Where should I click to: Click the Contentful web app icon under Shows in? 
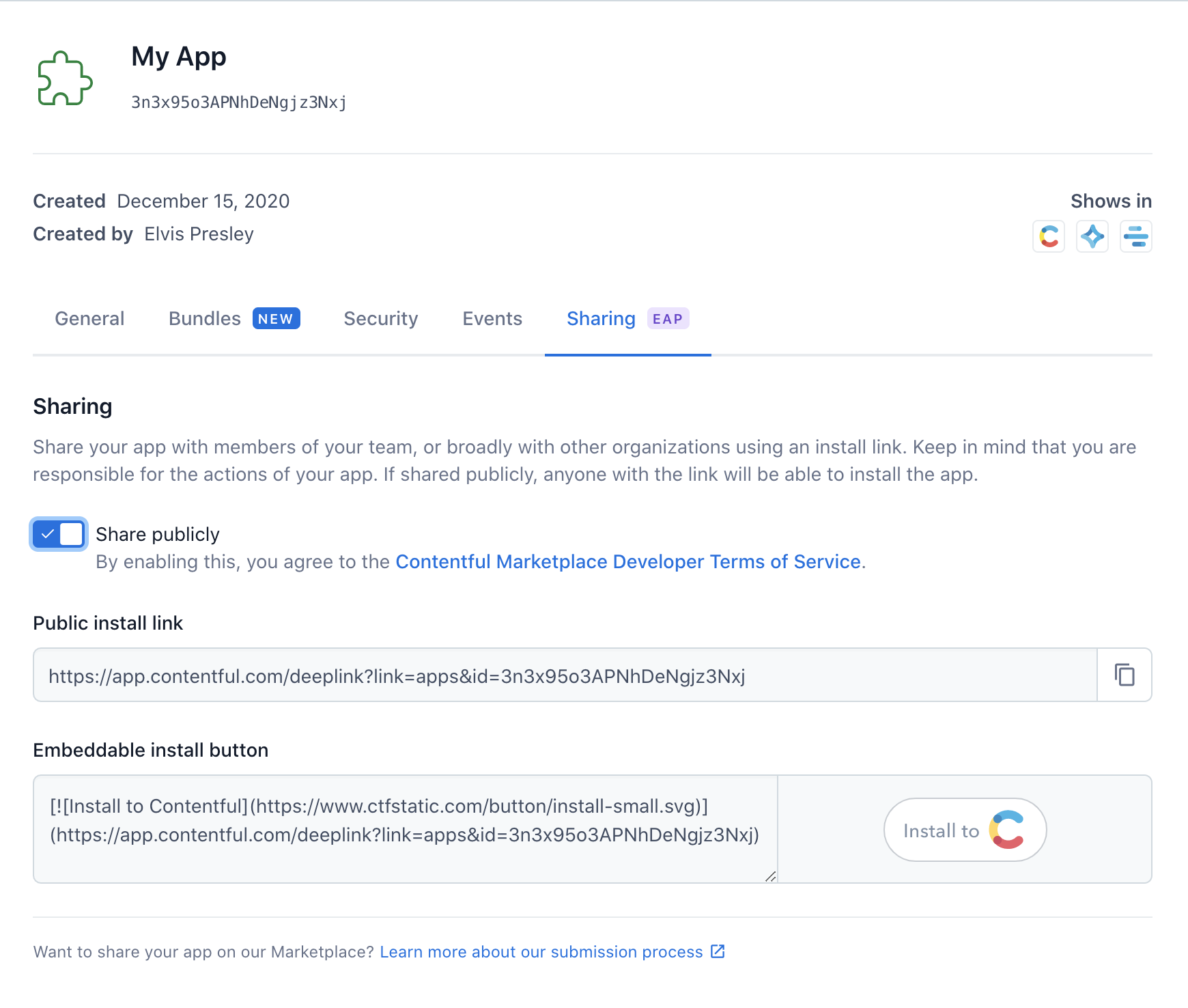pos(1048,236)
